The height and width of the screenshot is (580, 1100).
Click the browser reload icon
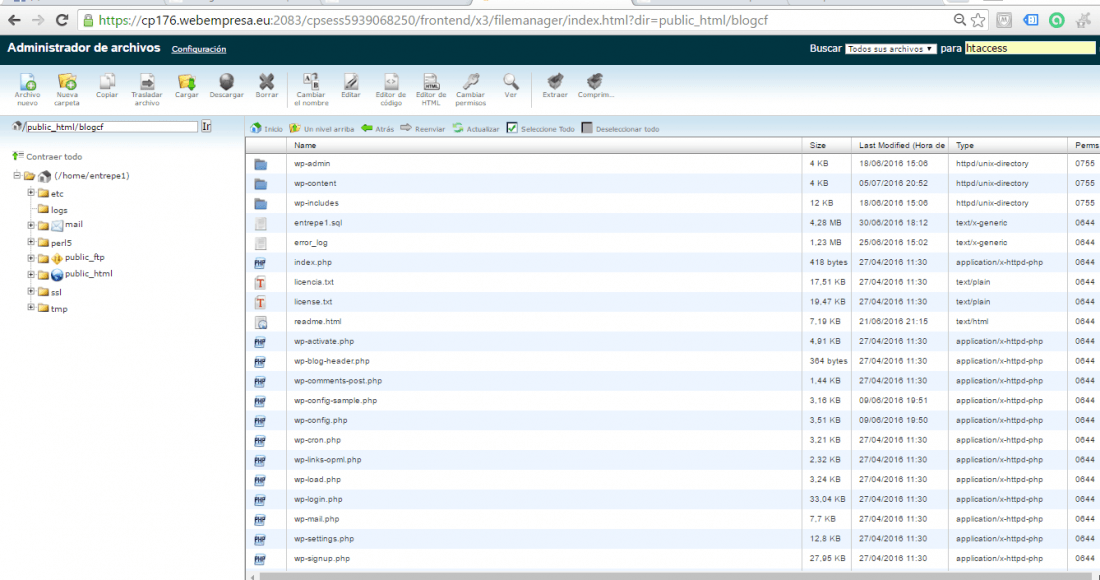(62, 20)
